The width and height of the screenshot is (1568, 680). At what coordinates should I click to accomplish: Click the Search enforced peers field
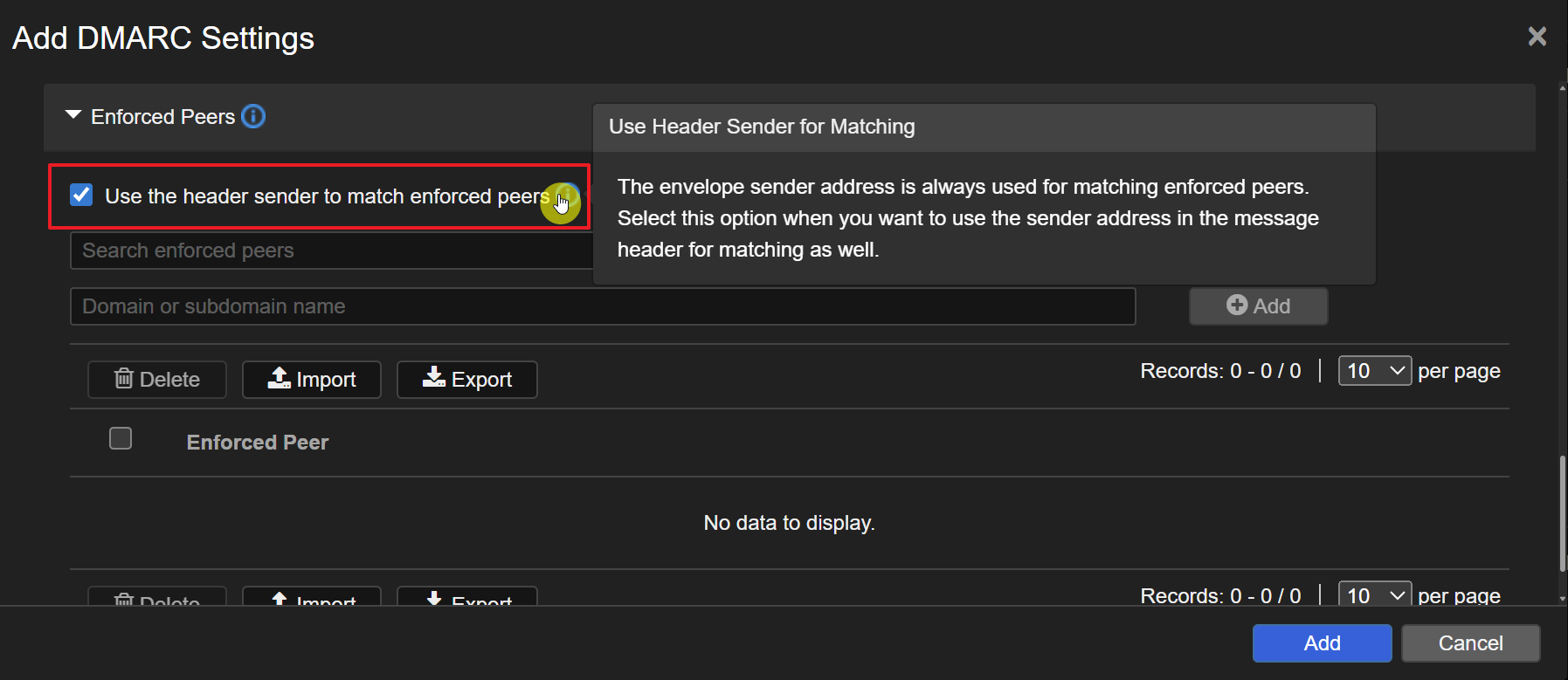332,251
